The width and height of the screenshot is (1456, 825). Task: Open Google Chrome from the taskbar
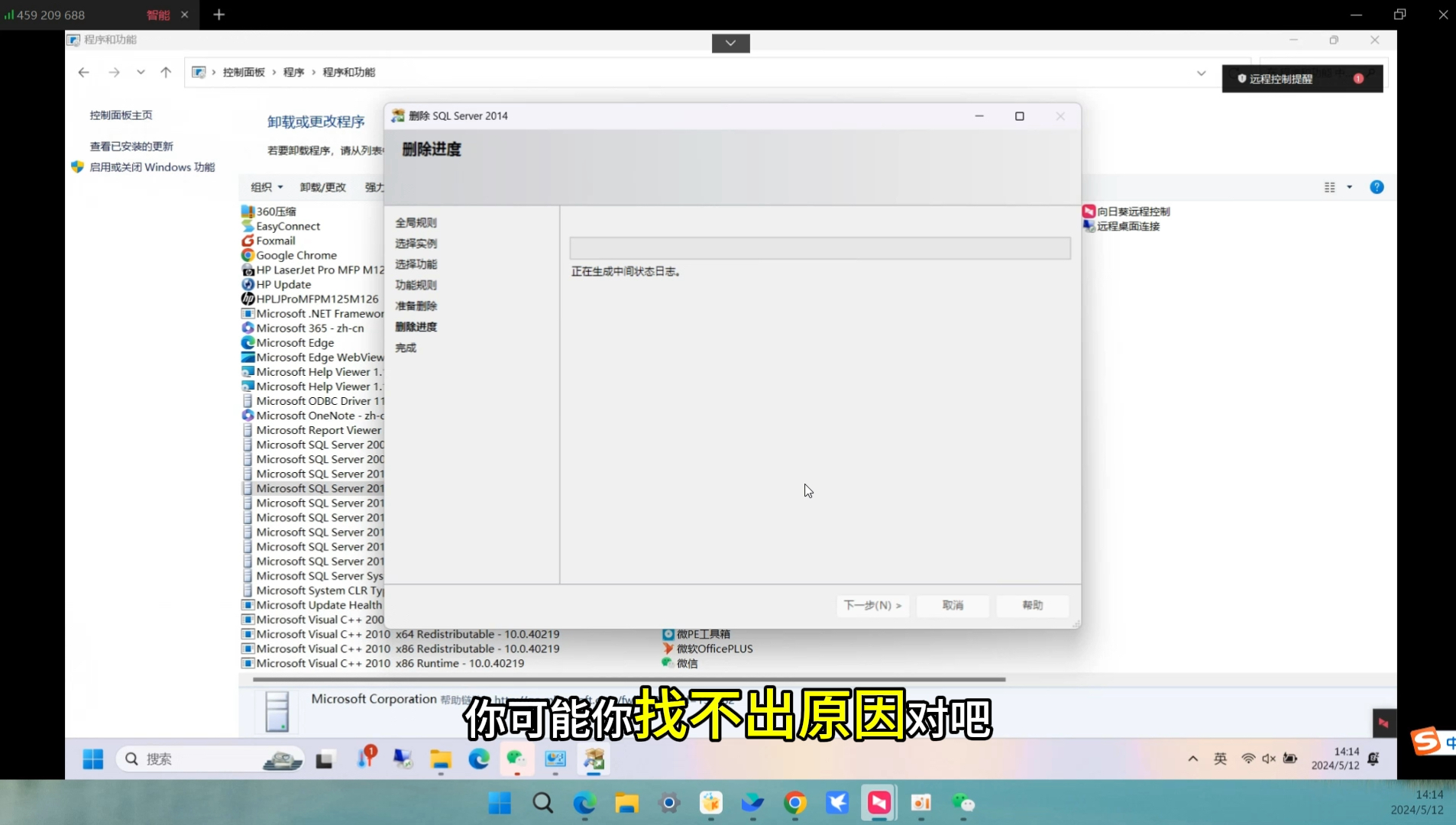(x=795, y=803)
